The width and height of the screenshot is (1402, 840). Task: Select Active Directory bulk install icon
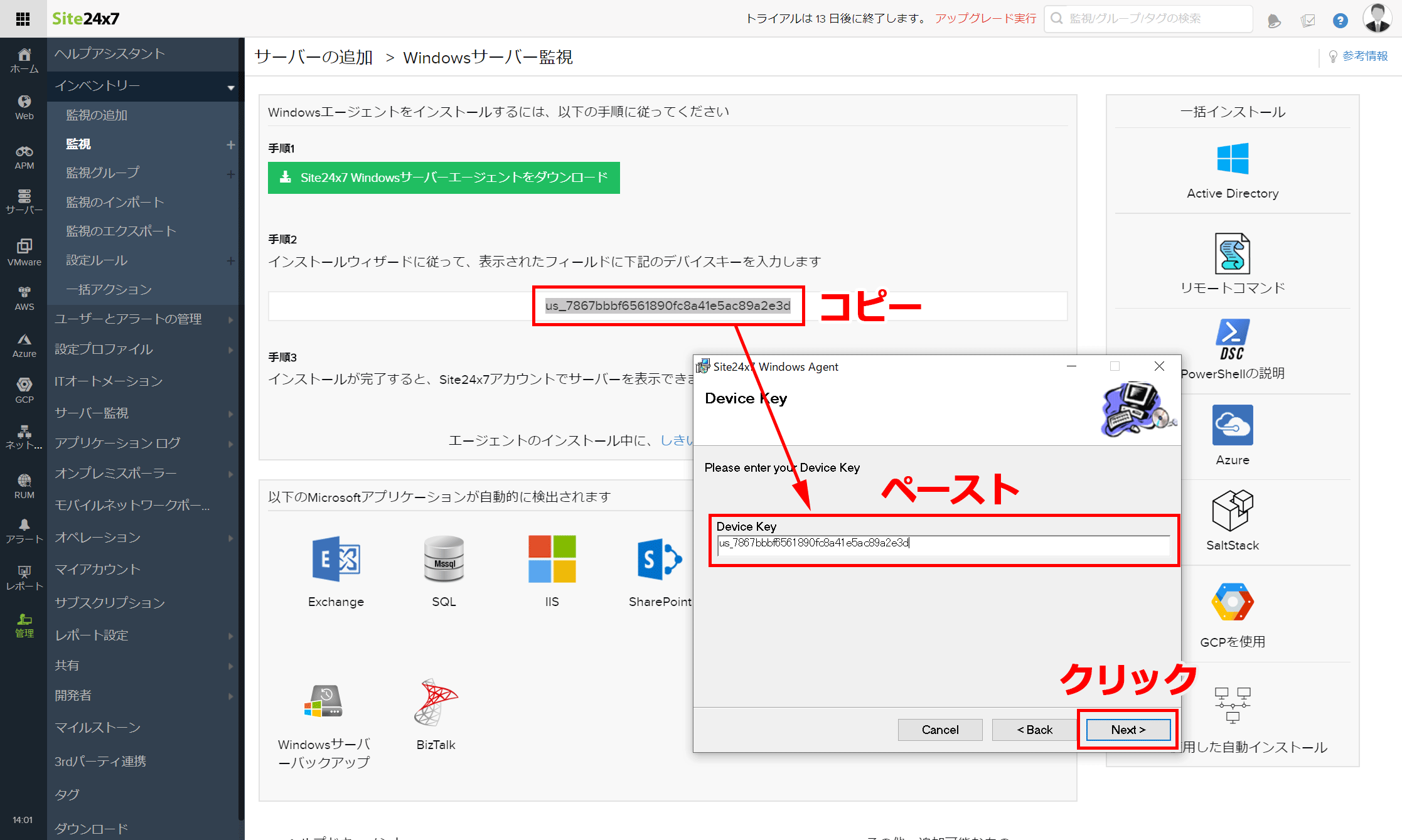[1233, 159]
